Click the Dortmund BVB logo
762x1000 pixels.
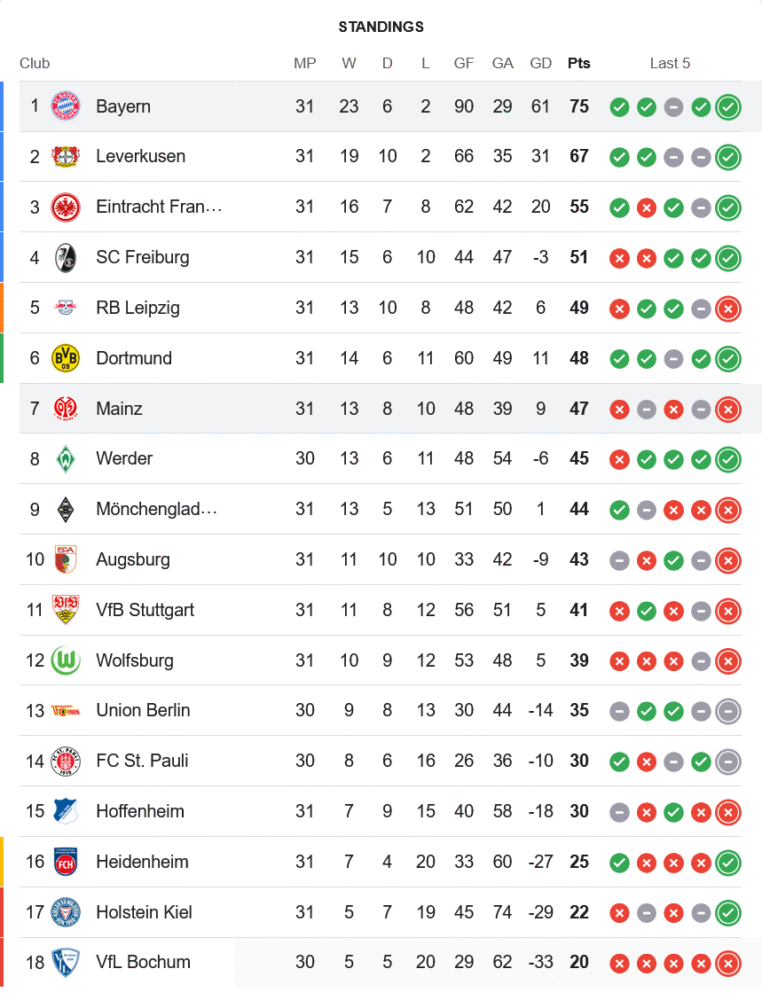[65, 358]
